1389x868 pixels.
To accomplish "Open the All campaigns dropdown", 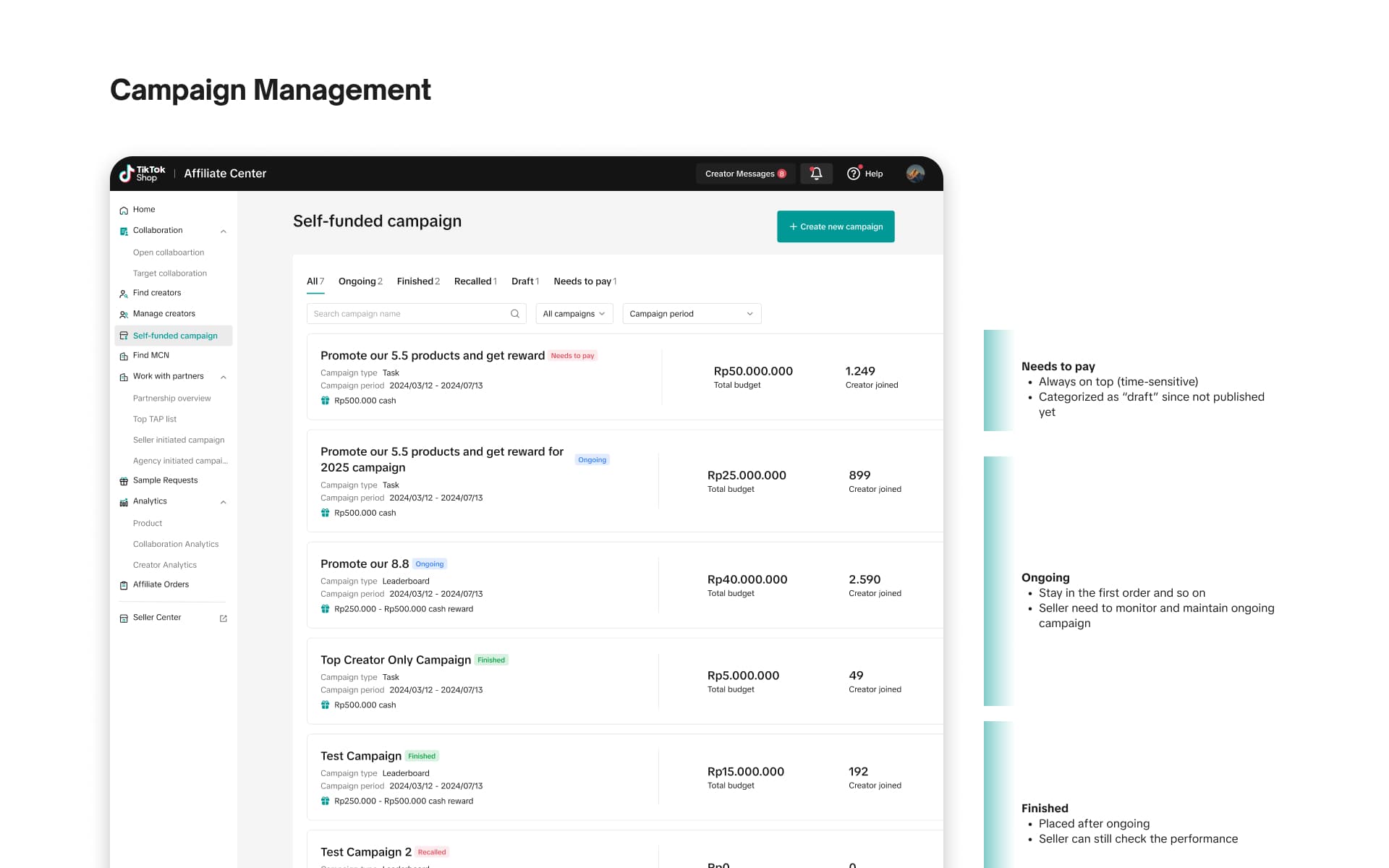I will pyautogui.click(x=574, y=314).
